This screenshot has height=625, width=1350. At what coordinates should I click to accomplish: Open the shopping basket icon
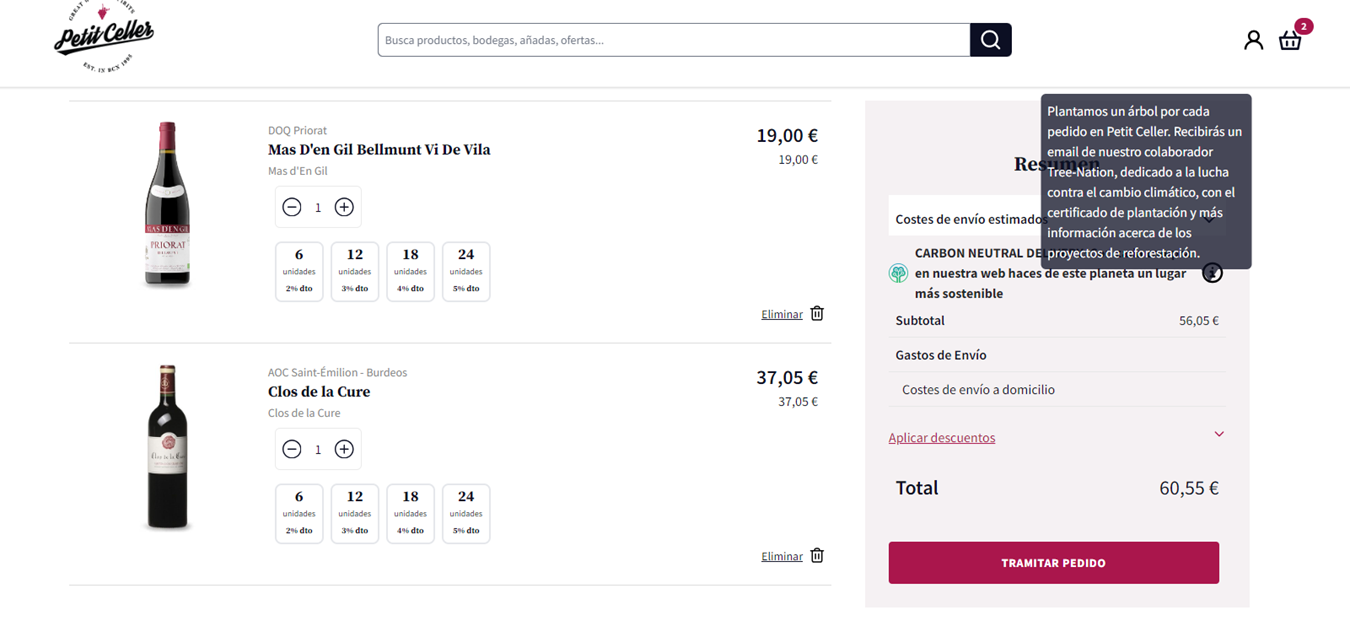[1290, 40]
